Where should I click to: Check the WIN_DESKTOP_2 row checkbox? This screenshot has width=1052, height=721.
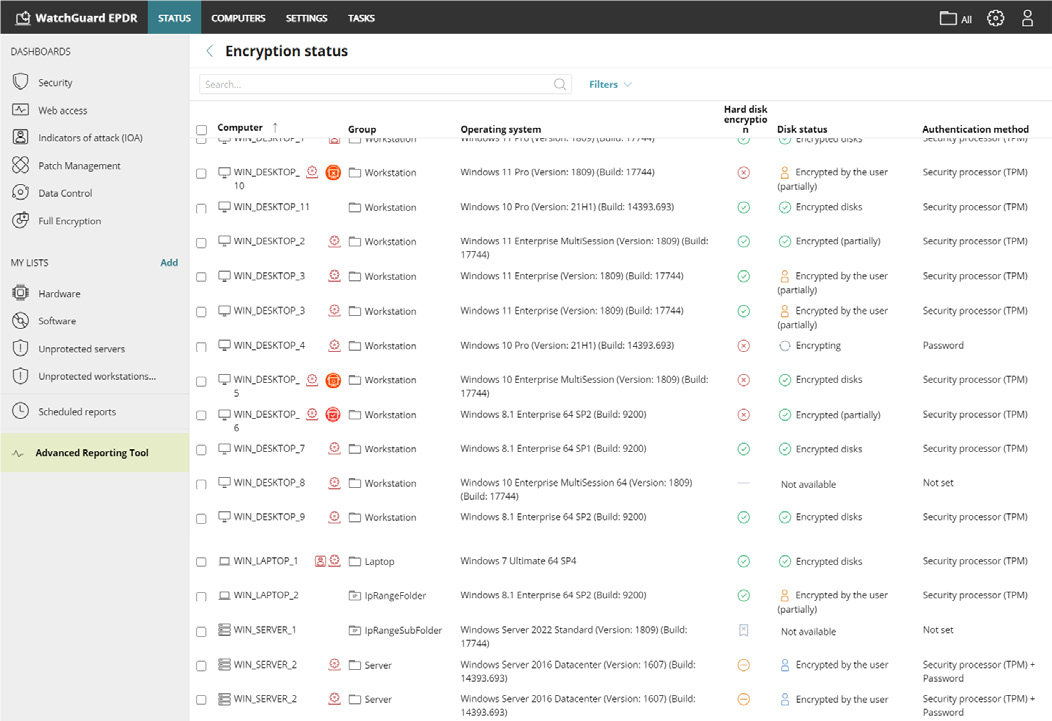201,243
